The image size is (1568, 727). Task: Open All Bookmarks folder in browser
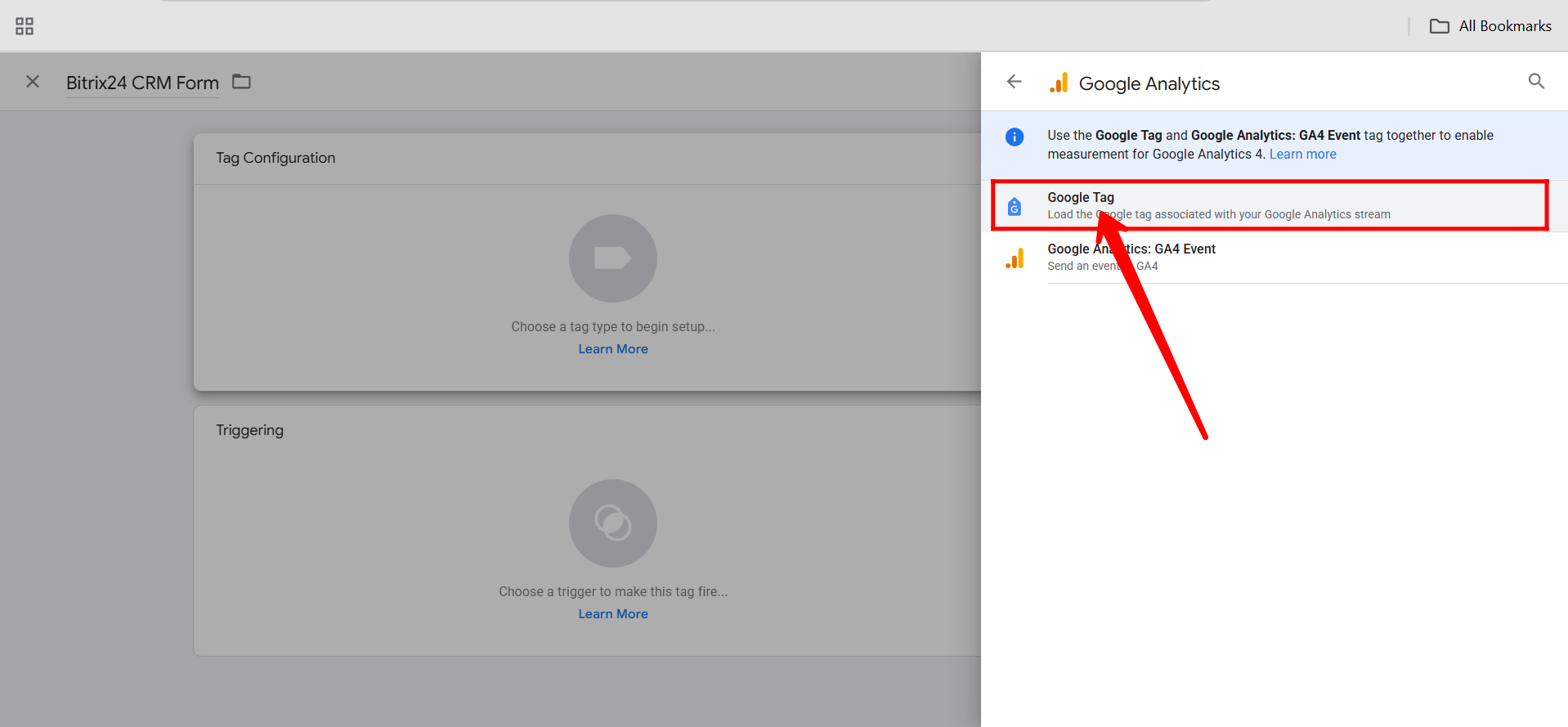click(1490, 26)
